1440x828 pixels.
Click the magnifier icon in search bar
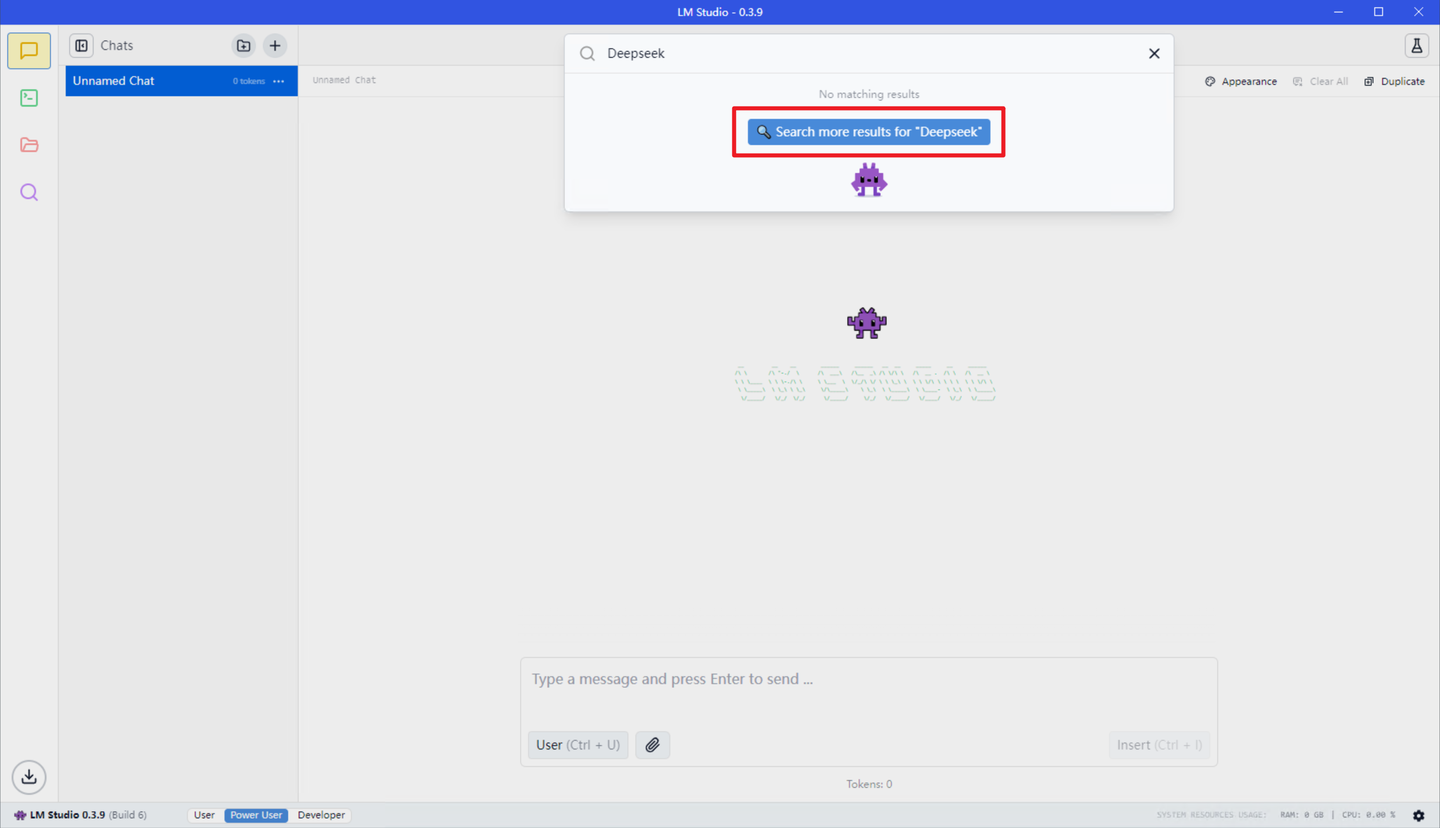tap(587, 54)
